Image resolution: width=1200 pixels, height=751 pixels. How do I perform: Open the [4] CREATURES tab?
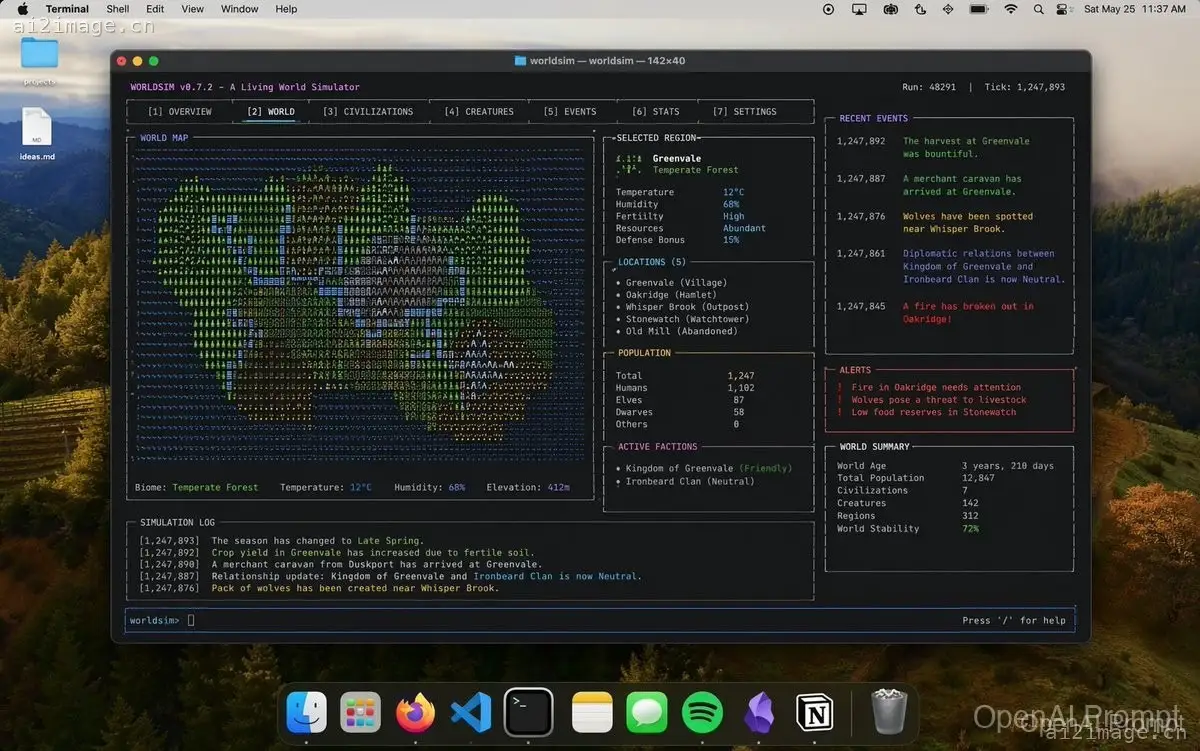pos(479,112)
